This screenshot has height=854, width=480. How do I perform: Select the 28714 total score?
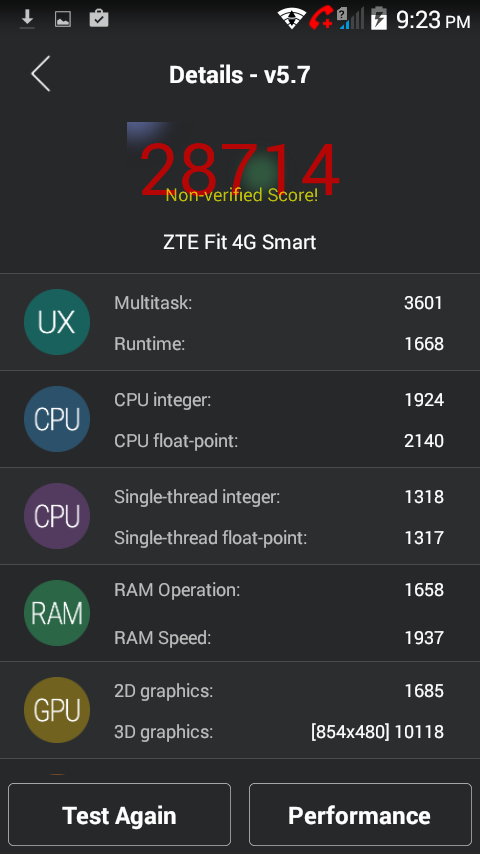tap(240, 169)
